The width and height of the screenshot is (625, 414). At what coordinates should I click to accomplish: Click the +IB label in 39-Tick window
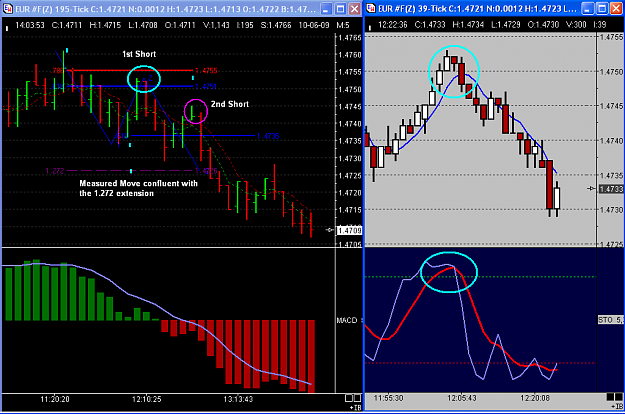tap(617, 406)
